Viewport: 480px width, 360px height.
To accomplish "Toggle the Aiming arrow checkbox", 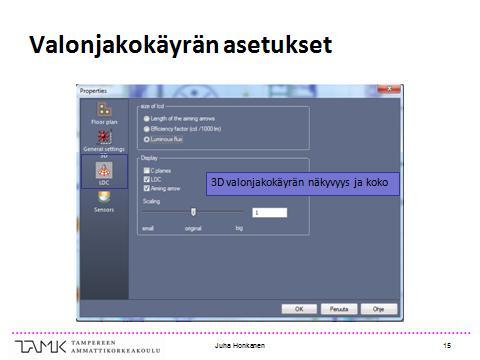I will (146, 188).
